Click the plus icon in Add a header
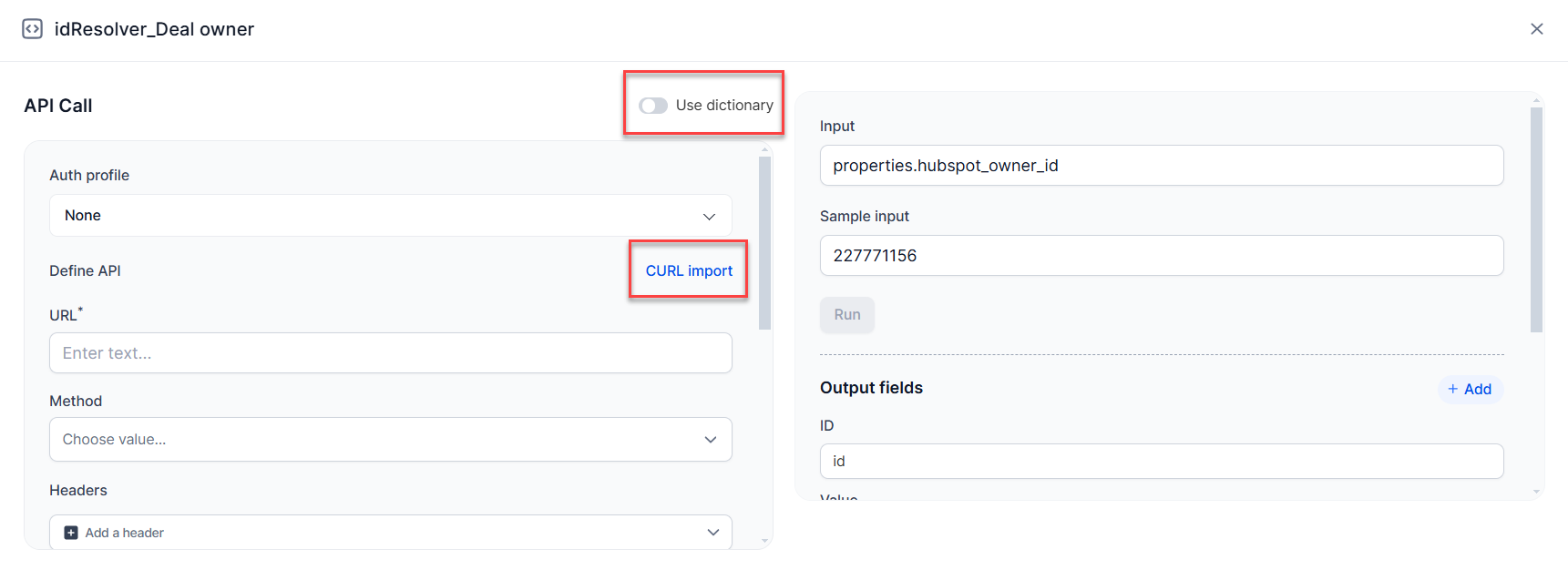Viewport: 1568px width, 570px height. point(71,533)
